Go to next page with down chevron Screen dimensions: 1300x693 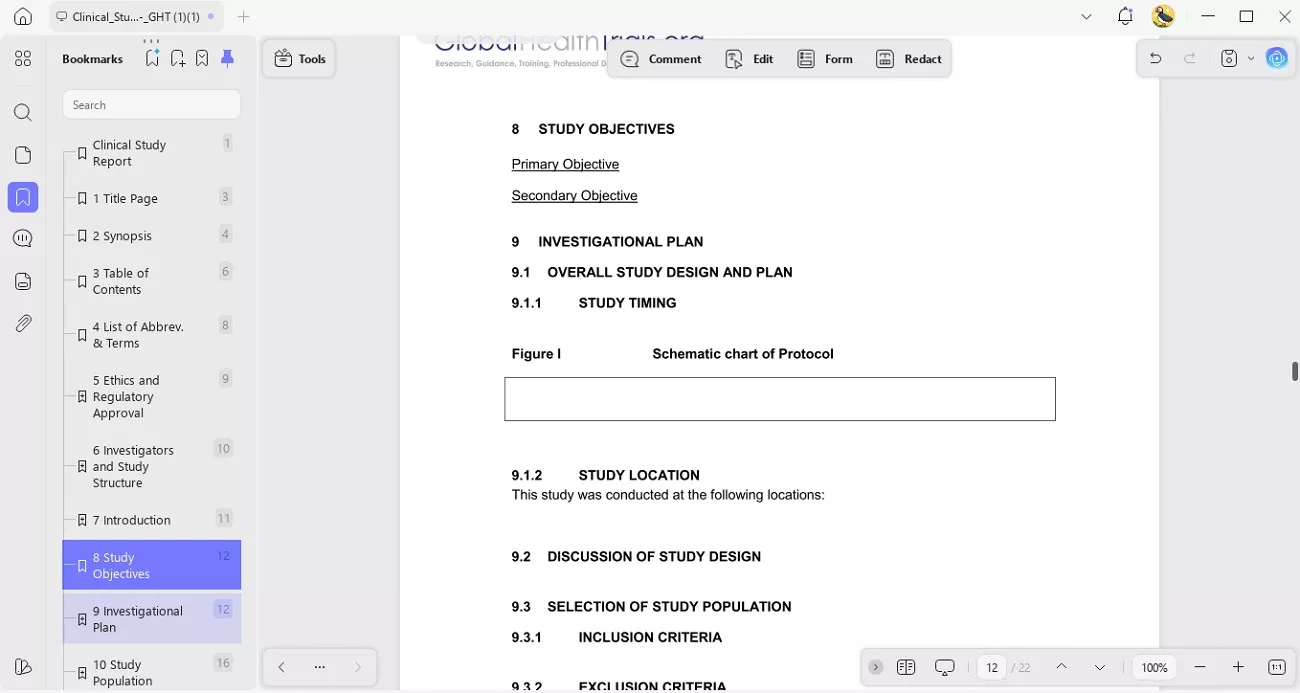(1099, 667)
